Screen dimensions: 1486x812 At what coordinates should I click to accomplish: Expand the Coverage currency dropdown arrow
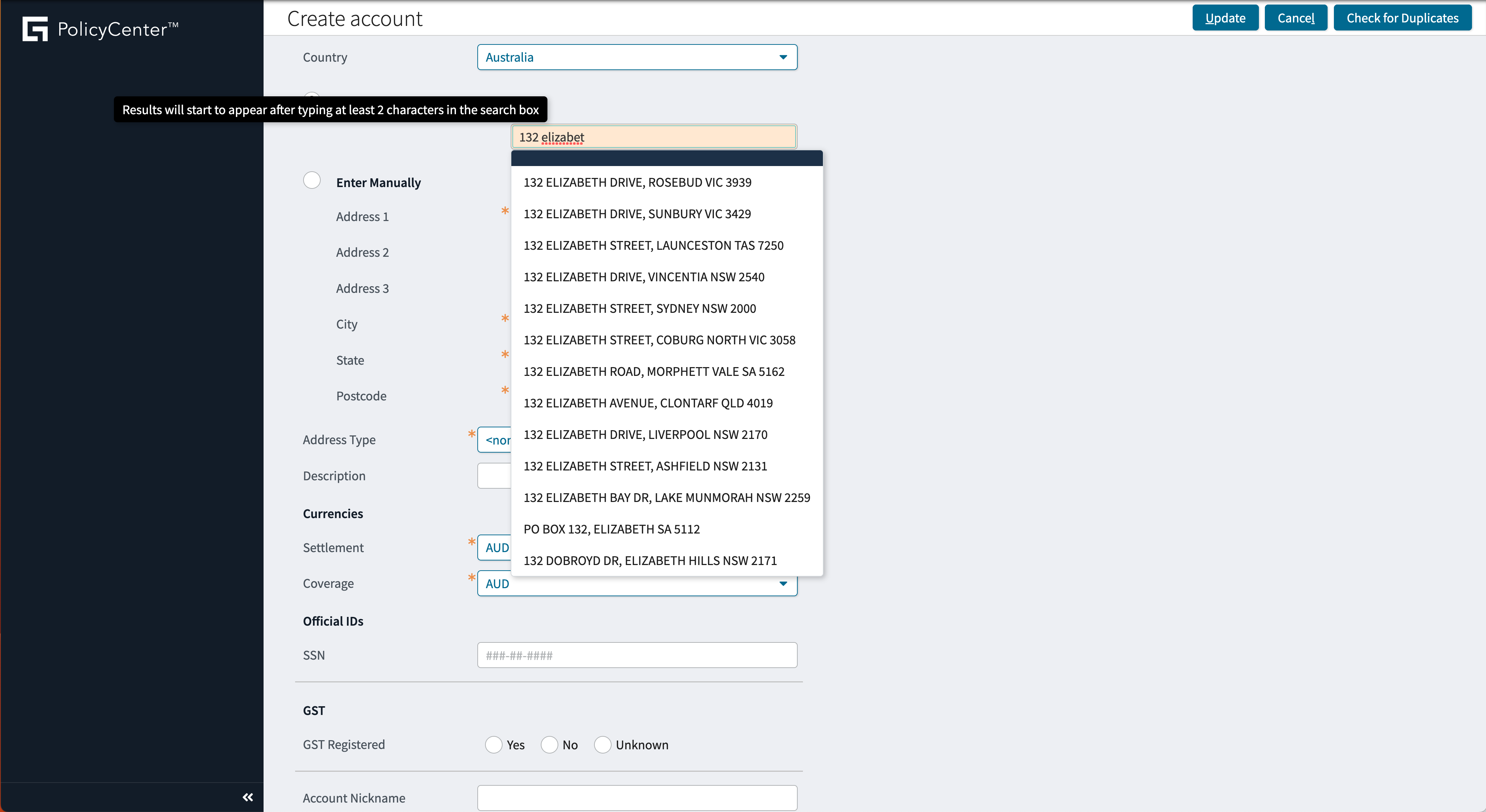[783, 584]
